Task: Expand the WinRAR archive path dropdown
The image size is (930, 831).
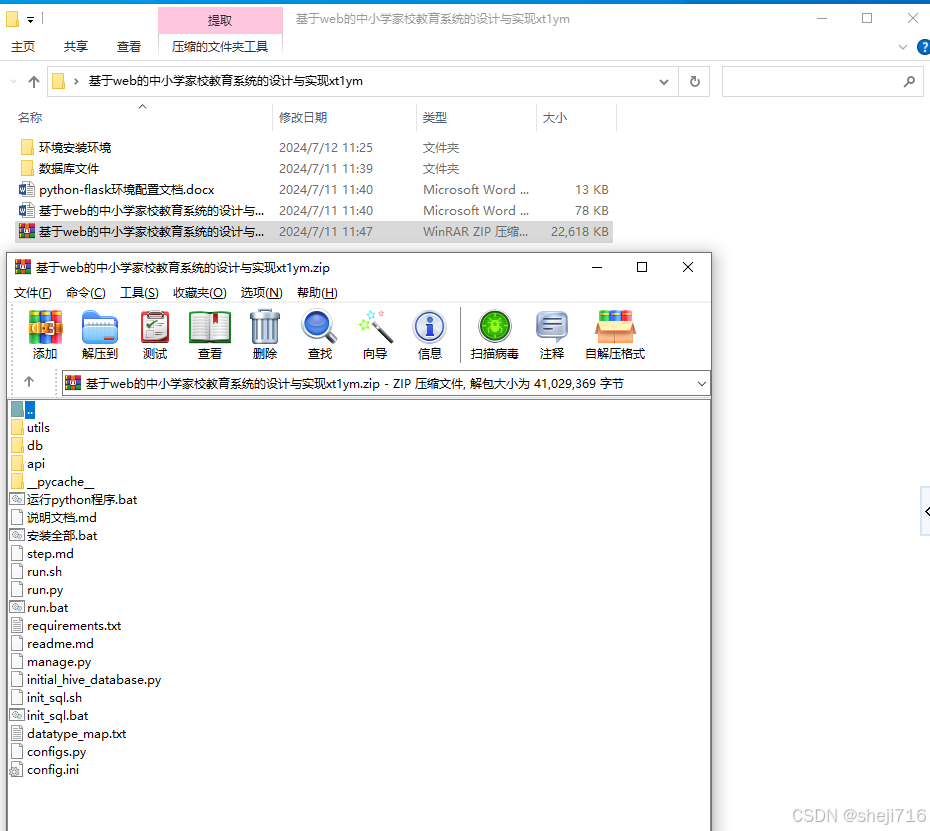Action: [702, 384]
